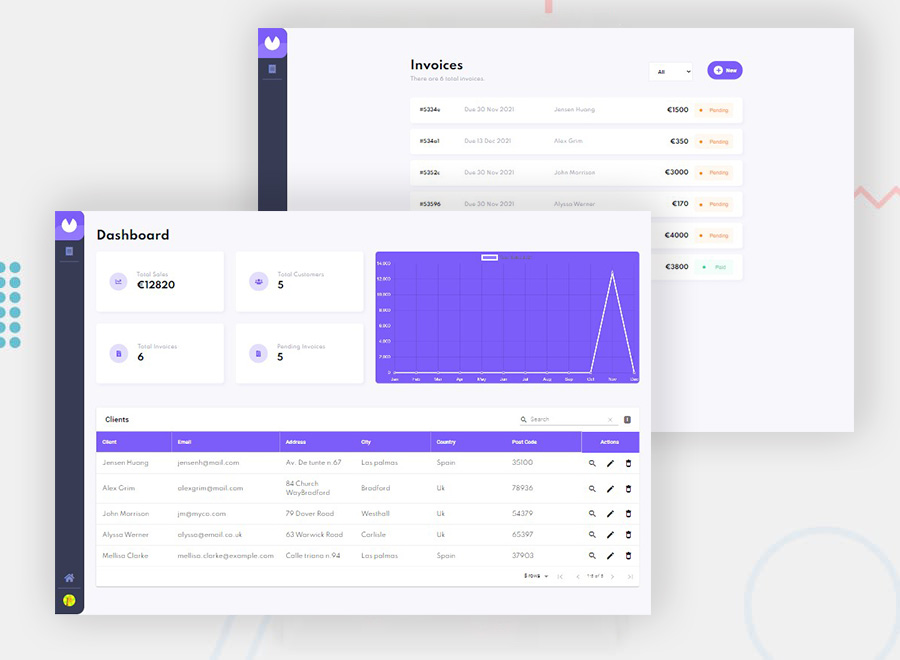
Task: Click the address 79 Dover Road
Action: [309, 514]
